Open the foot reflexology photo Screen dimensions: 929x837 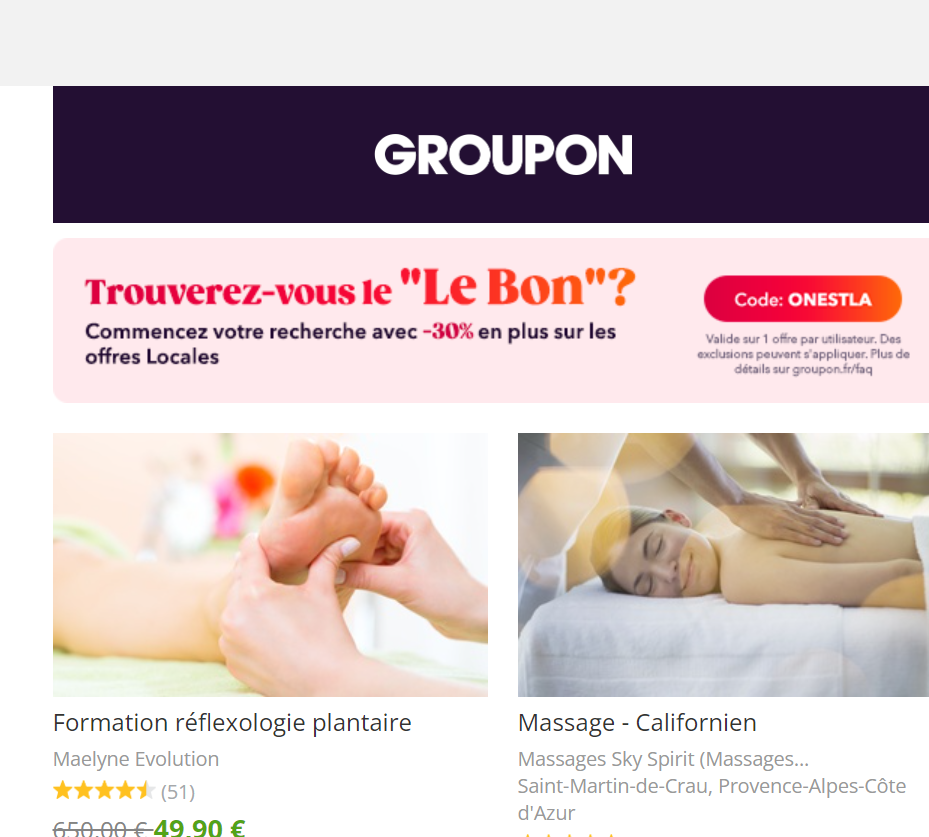tap(270, 565)
